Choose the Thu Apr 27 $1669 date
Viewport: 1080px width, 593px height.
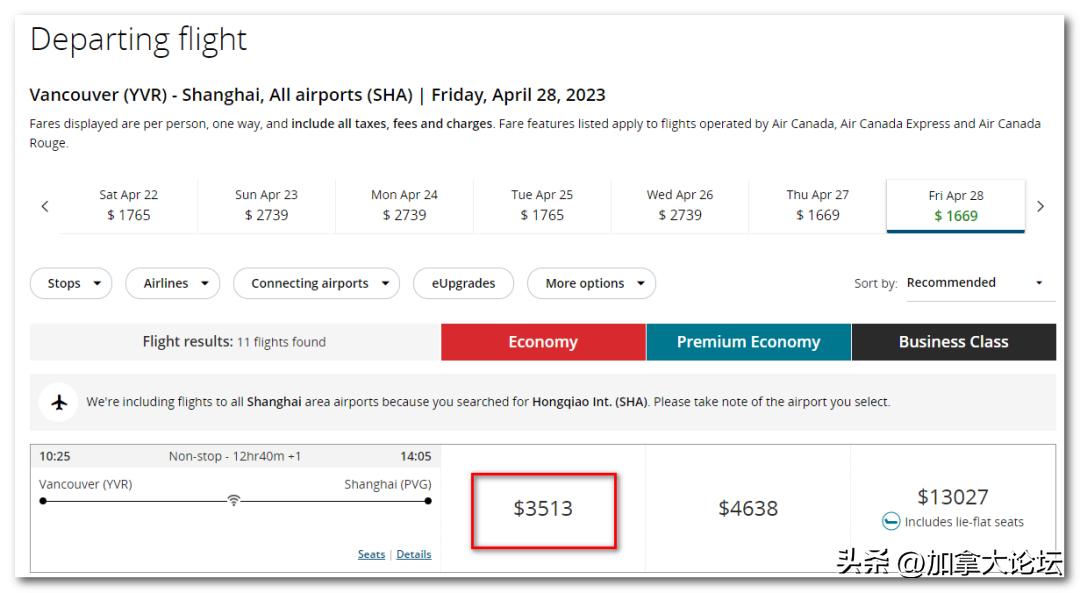pos(817,205)
